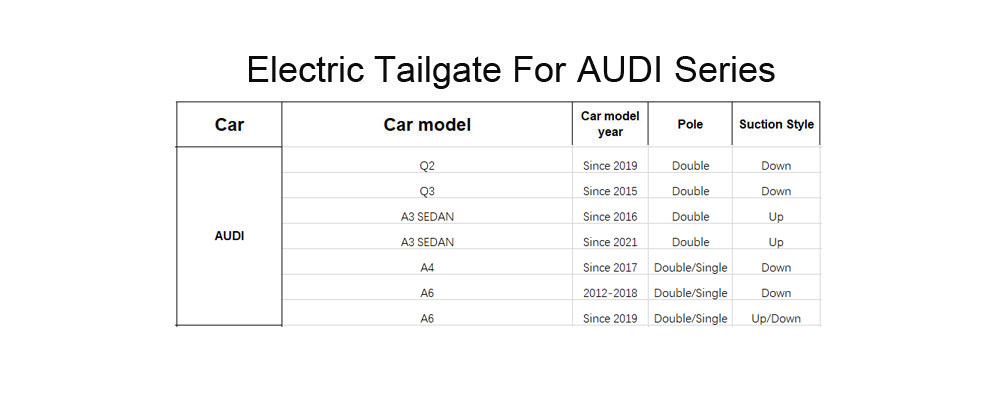Select the 'Car' column header
The image size is (1000, 411).
(229, 124)
